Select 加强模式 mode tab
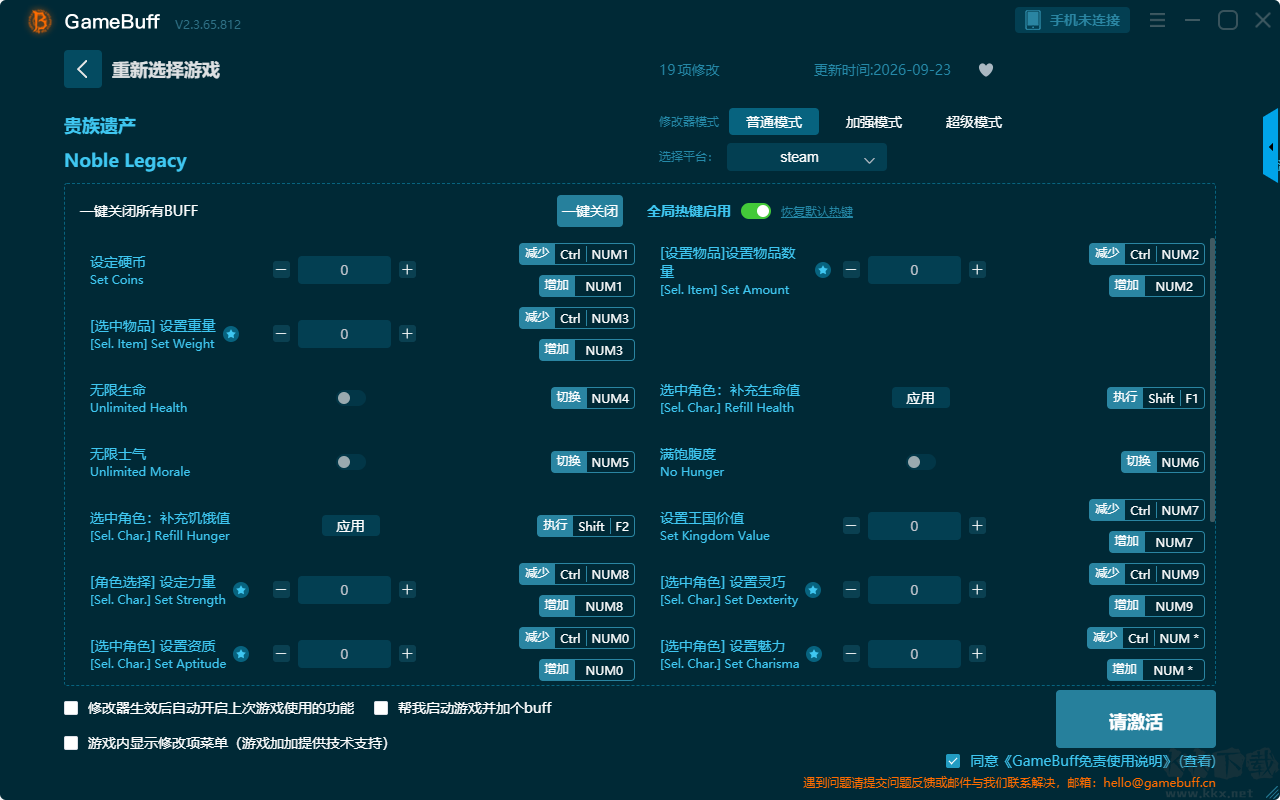 pos(874,122)
